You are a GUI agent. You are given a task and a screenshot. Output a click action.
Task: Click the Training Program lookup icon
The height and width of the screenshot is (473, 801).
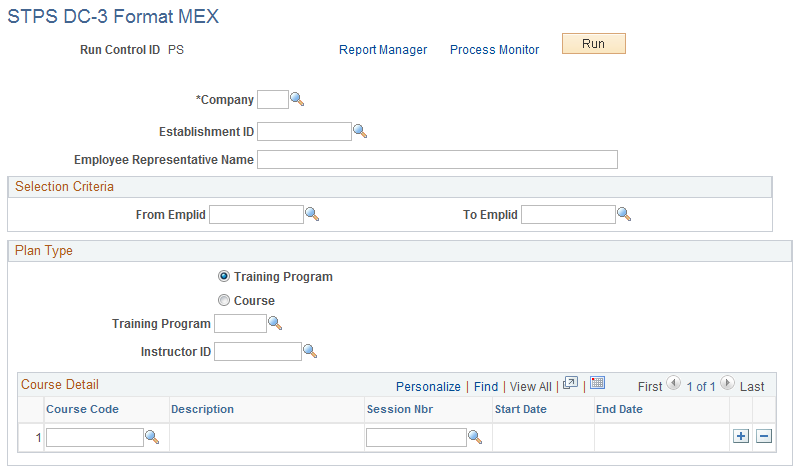pyautogui.click(x=276, y=324)
